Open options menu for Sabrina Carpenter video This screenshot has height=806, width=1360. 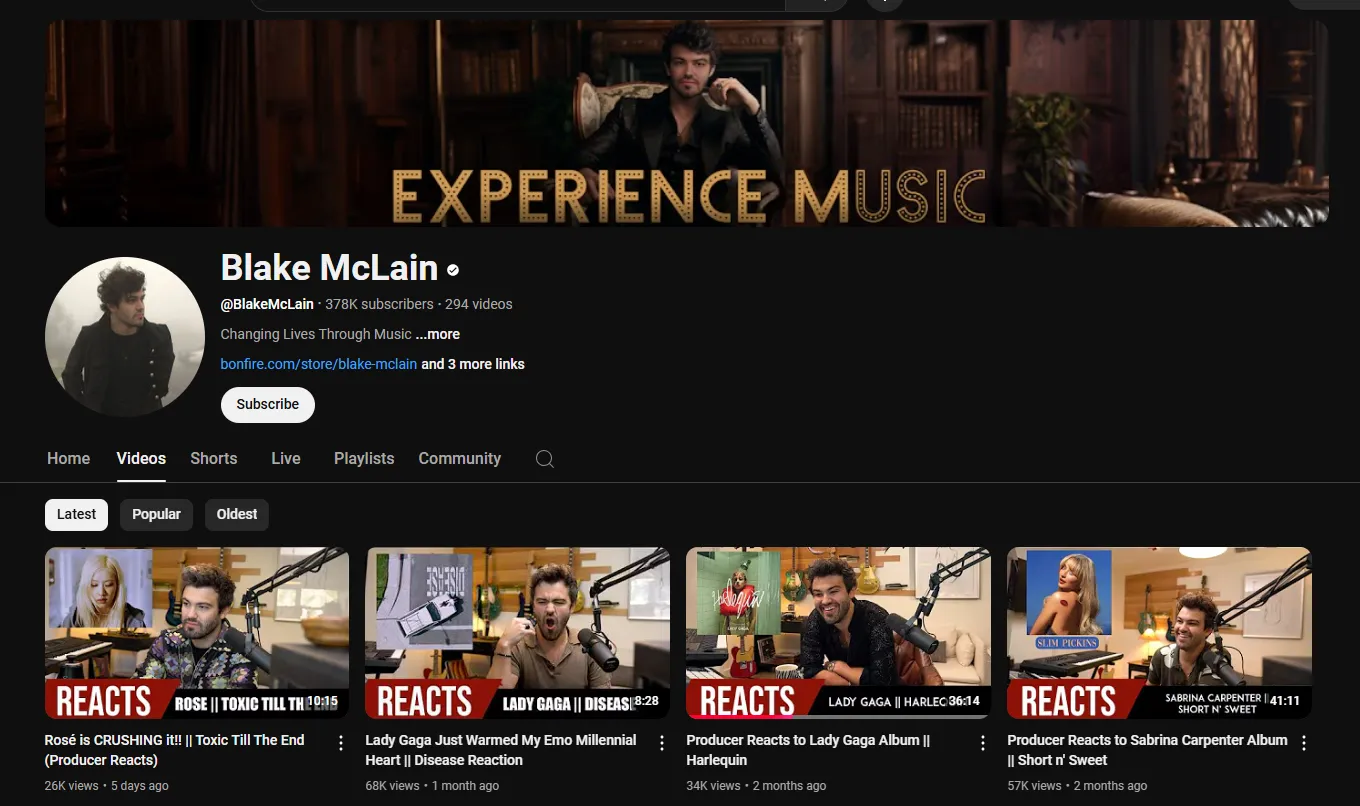(1304, 743)
